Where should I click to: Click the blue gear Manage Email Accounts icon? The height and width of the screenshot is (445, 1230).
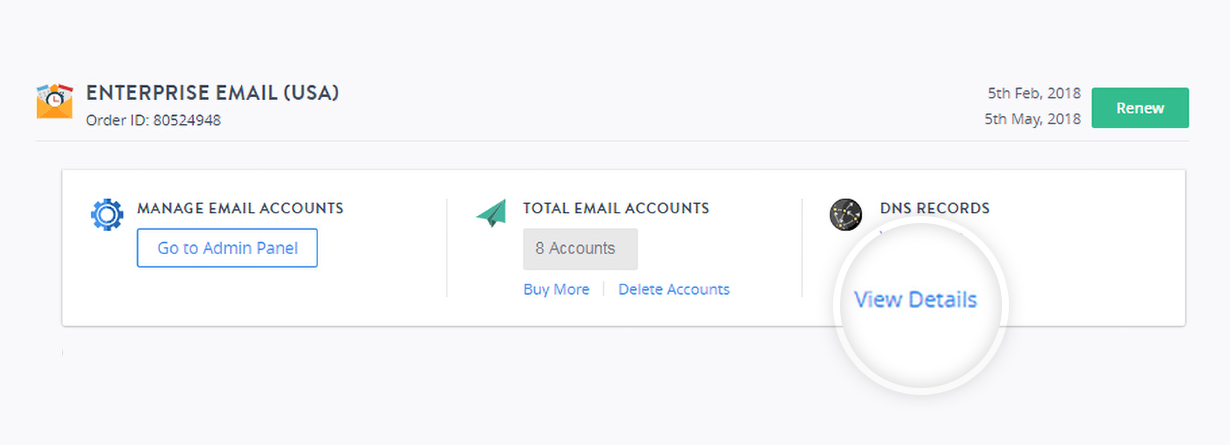[x=107, y=215]
